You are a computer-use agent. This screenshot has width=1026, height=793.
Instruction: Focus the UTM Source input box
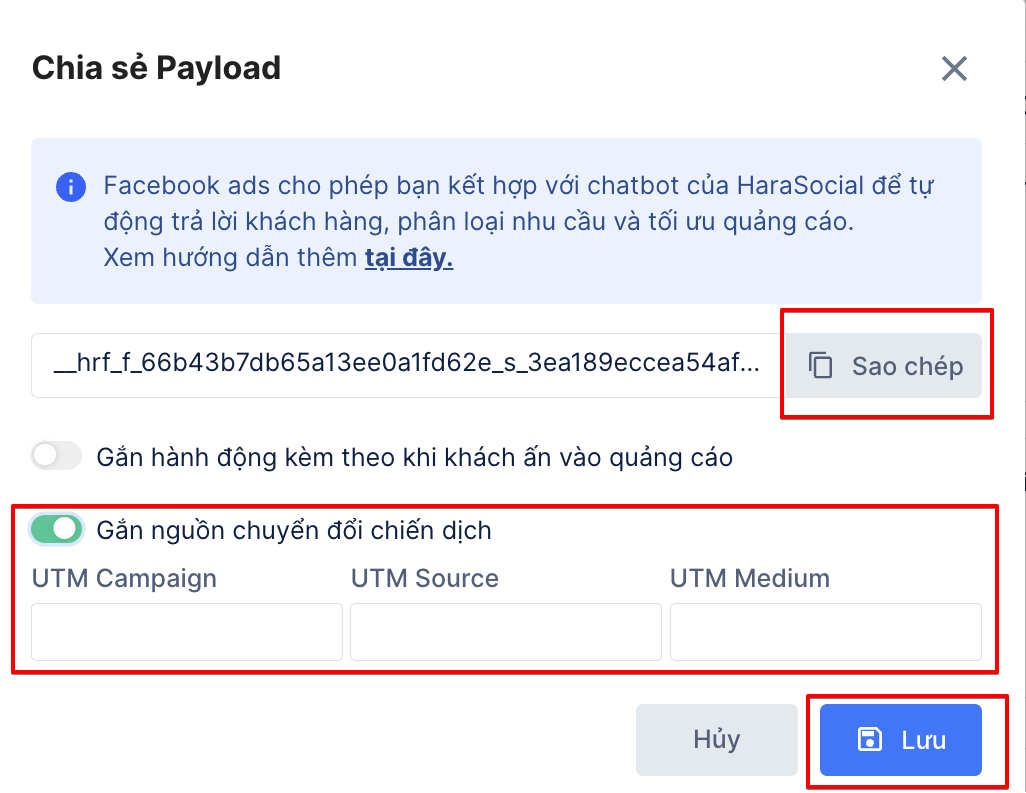click(x=506, y=632)
